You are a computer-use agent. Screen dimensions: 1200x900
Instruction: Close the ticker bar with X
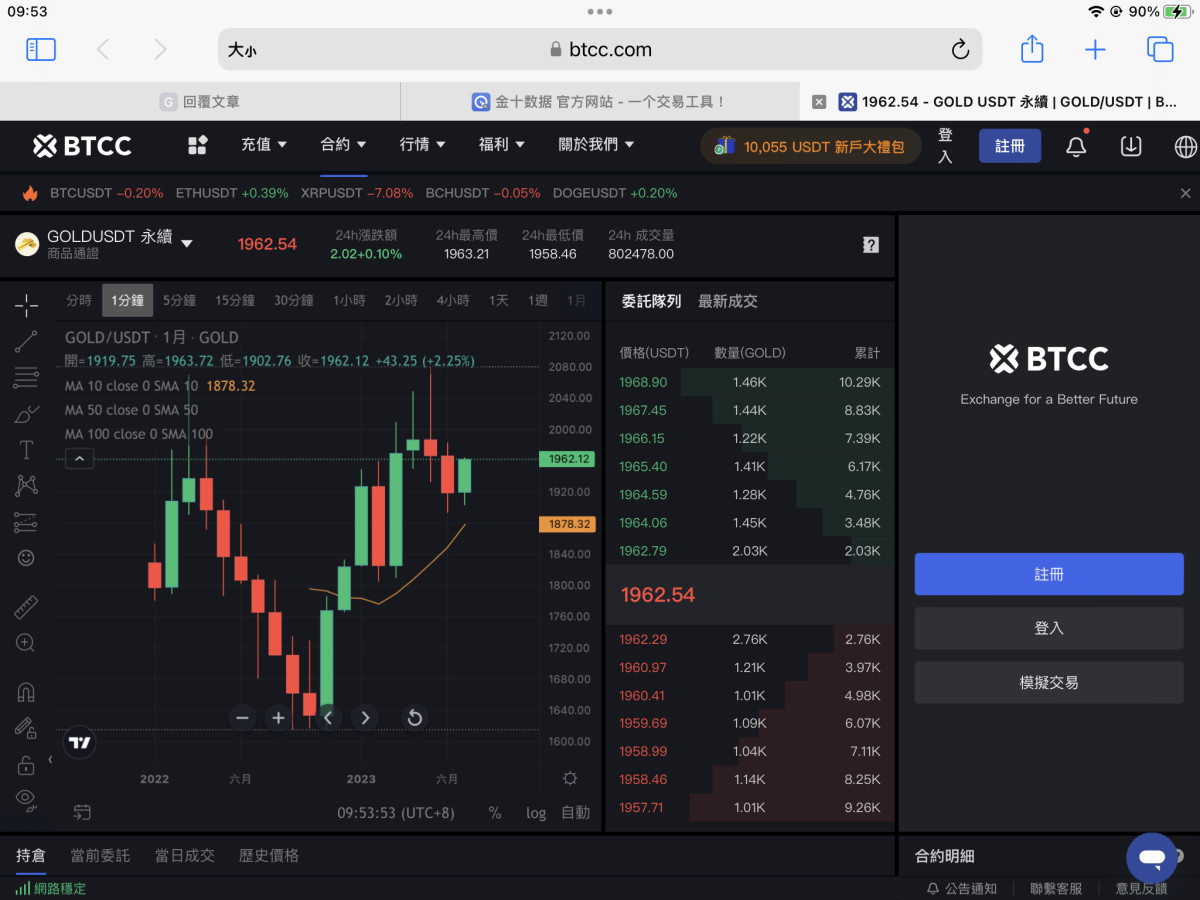[x=1186, y=193]
